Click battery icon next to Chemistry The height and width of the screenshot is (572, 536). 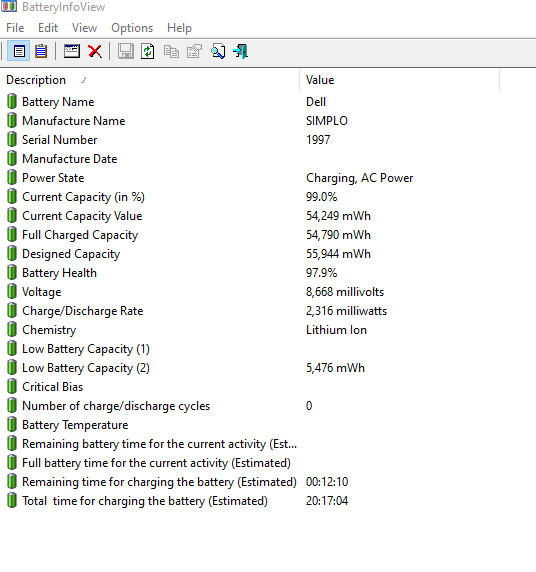click(x=12, y=329)
